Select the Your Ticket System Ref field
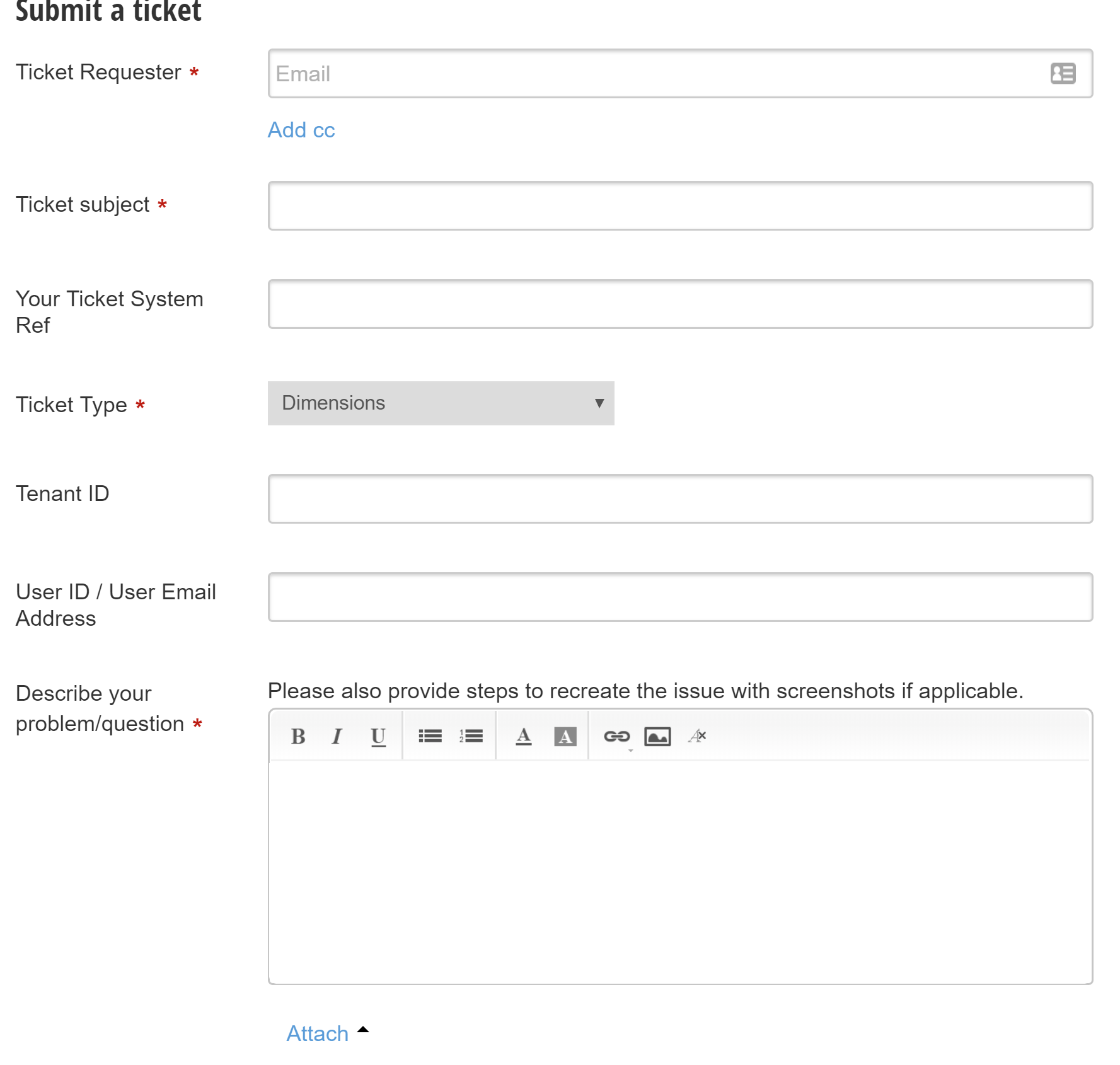This screenshot has width=1120, height=1065. click(679, 304)
